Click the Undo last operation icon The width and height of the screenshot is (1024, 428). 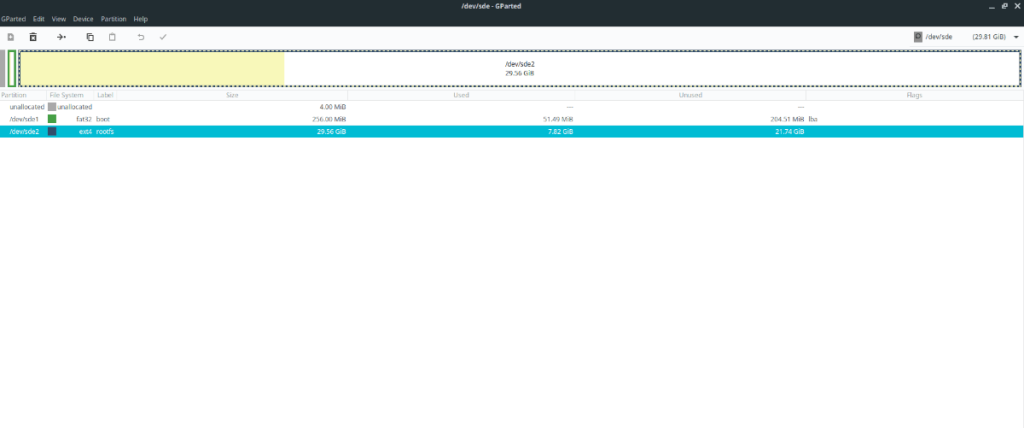click(141, 37)
